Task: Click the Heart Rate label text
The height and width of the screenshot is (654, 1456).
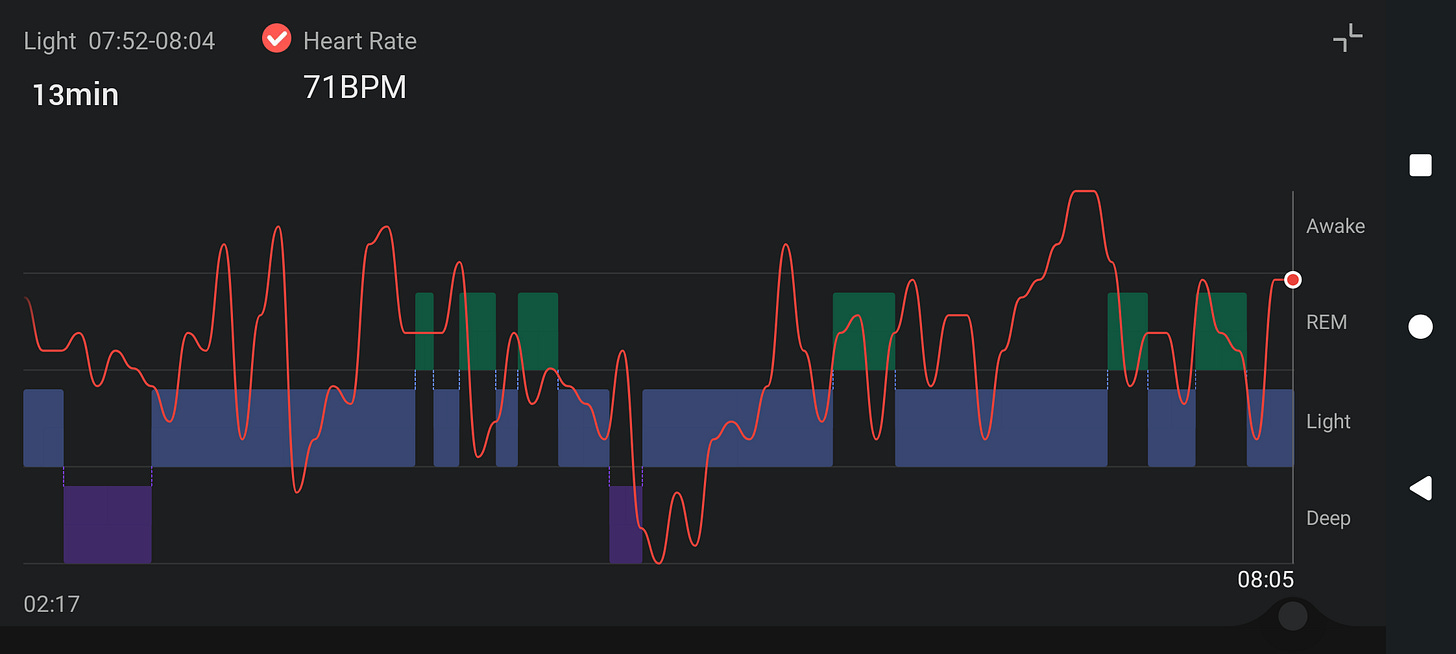Action: (360, 41)
